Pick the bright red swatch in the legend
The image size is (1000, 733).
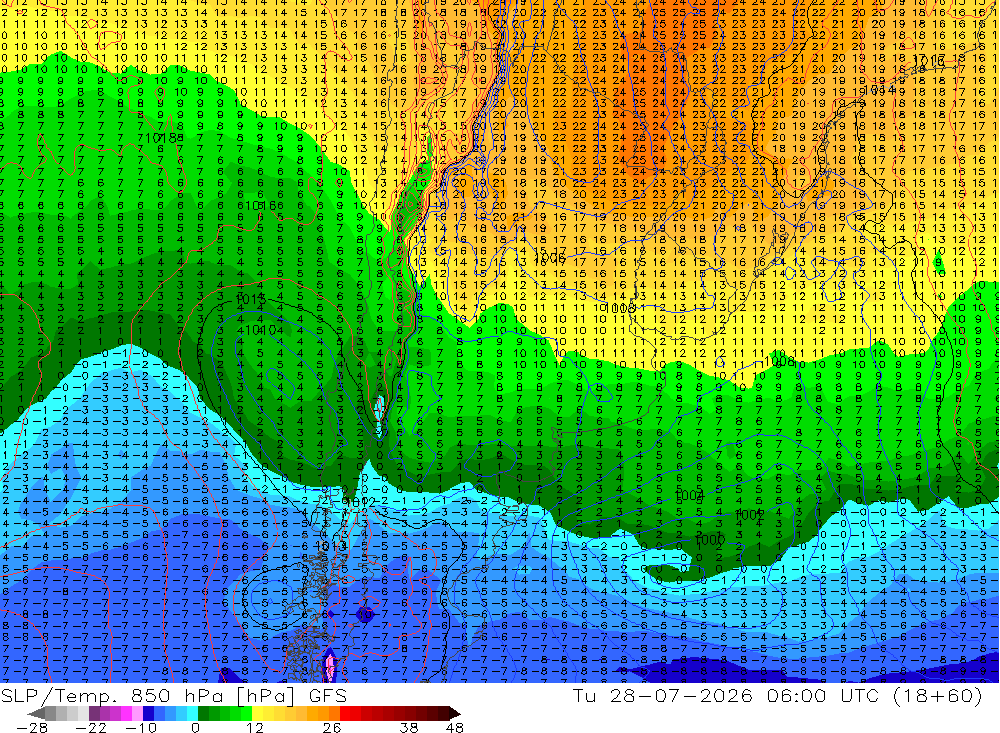(x=345, y=713)
